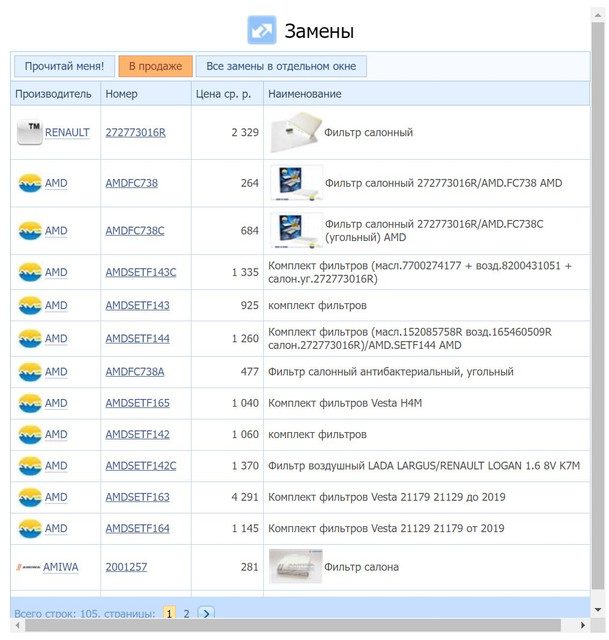Click horizontal scrollbar left arrow
The height and width of the screenshot is (640, 609).
18,625
